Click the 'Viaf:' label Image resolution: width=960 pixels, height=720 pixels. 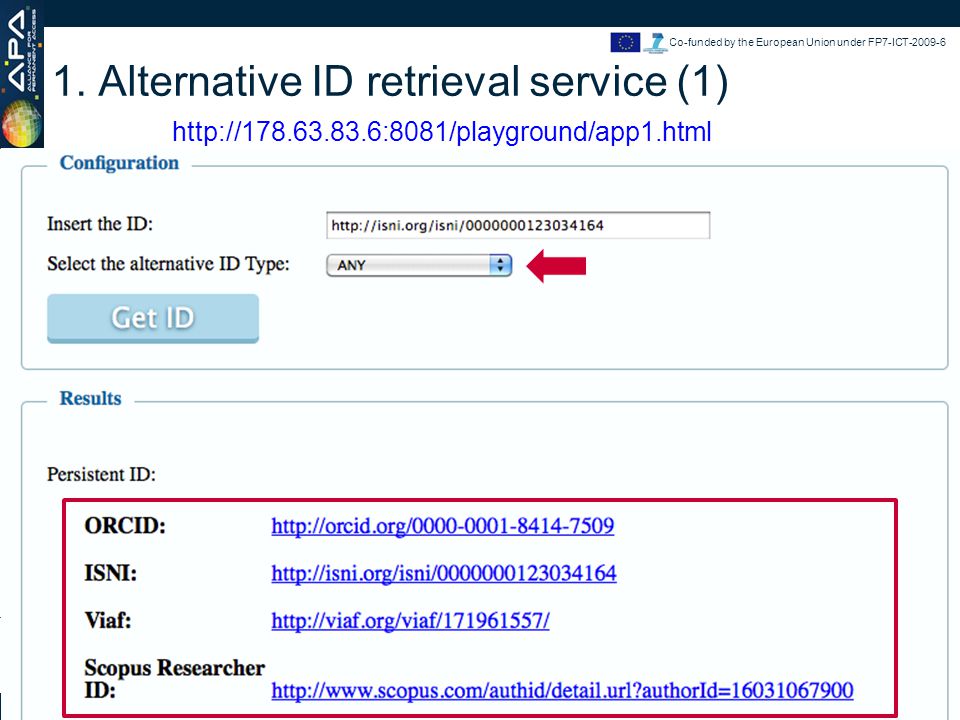point(108,621)
